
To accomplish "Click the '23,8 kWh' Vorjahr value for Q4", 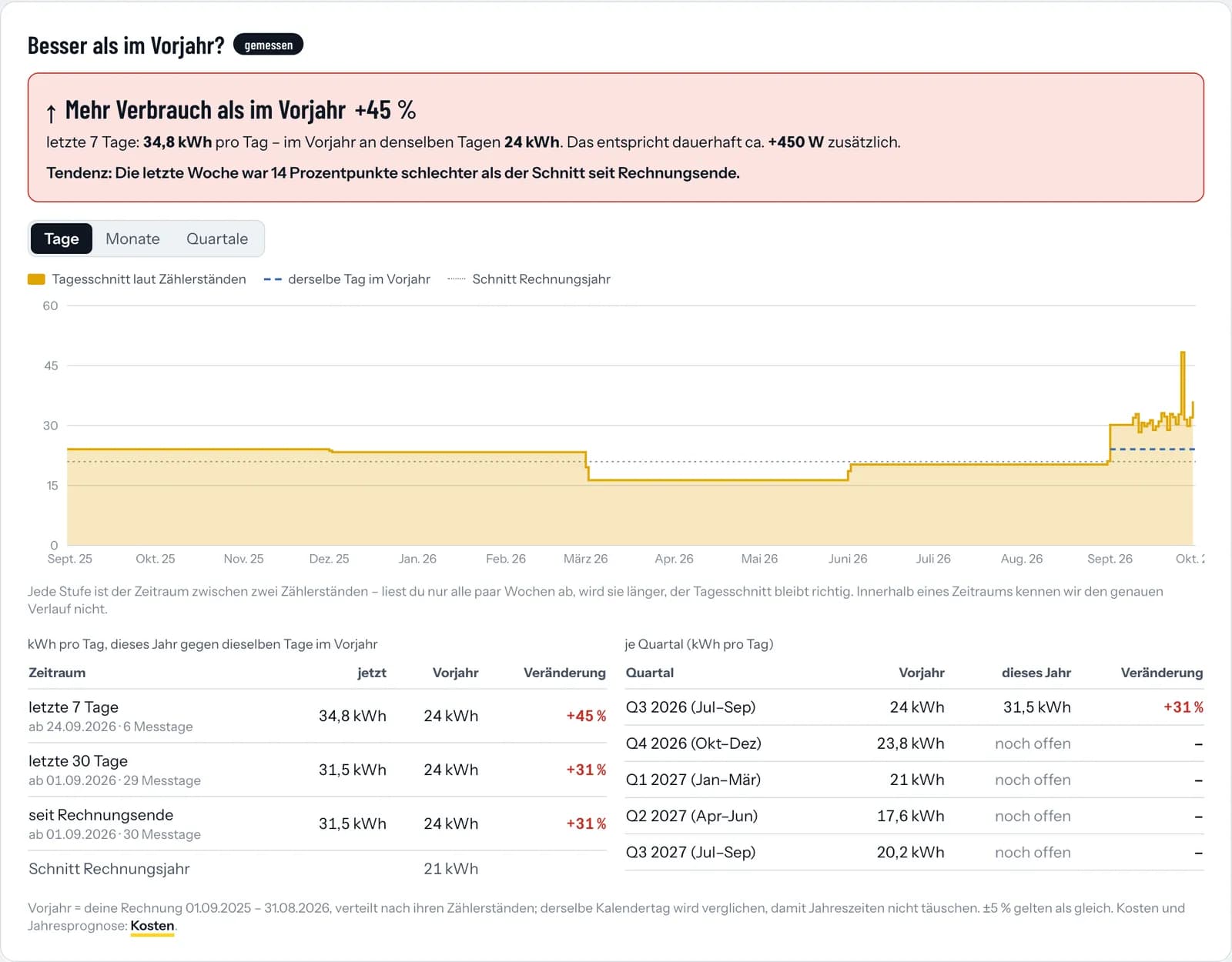I will [910, 743].
